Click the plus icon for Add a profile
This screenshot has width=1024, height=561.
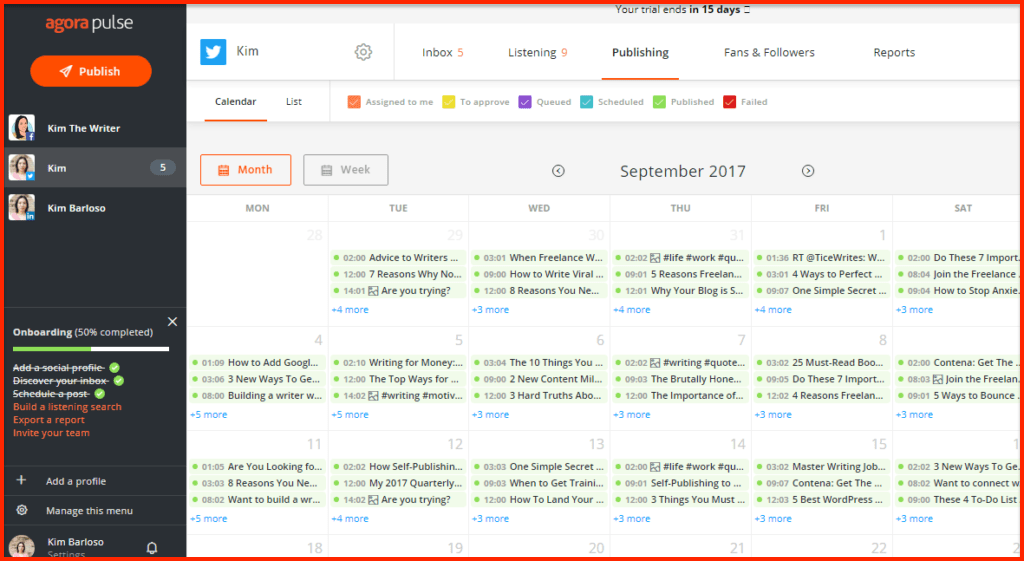21,481
